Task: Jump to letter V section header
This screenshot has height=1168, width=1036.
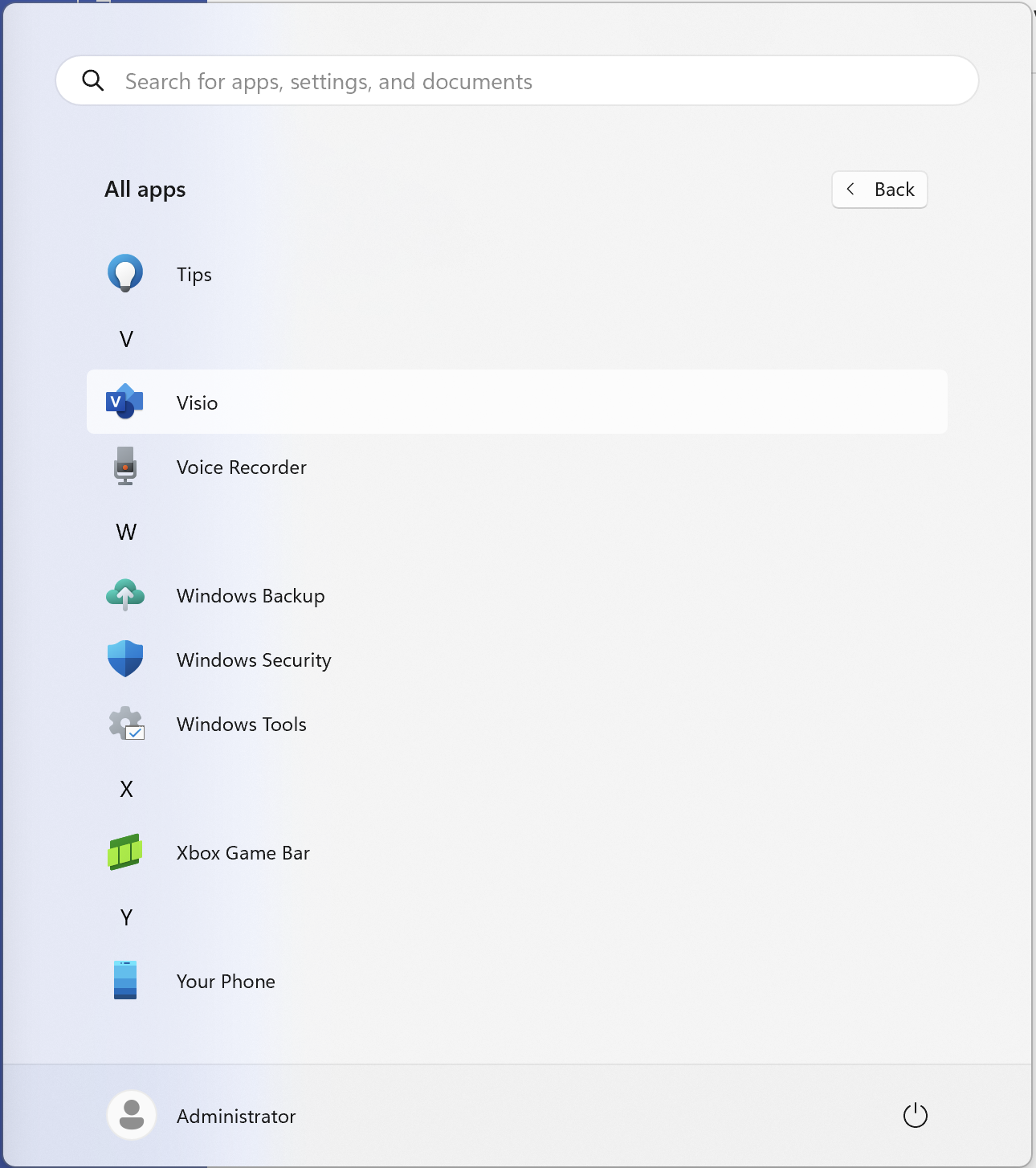Action: pos(126,339)
